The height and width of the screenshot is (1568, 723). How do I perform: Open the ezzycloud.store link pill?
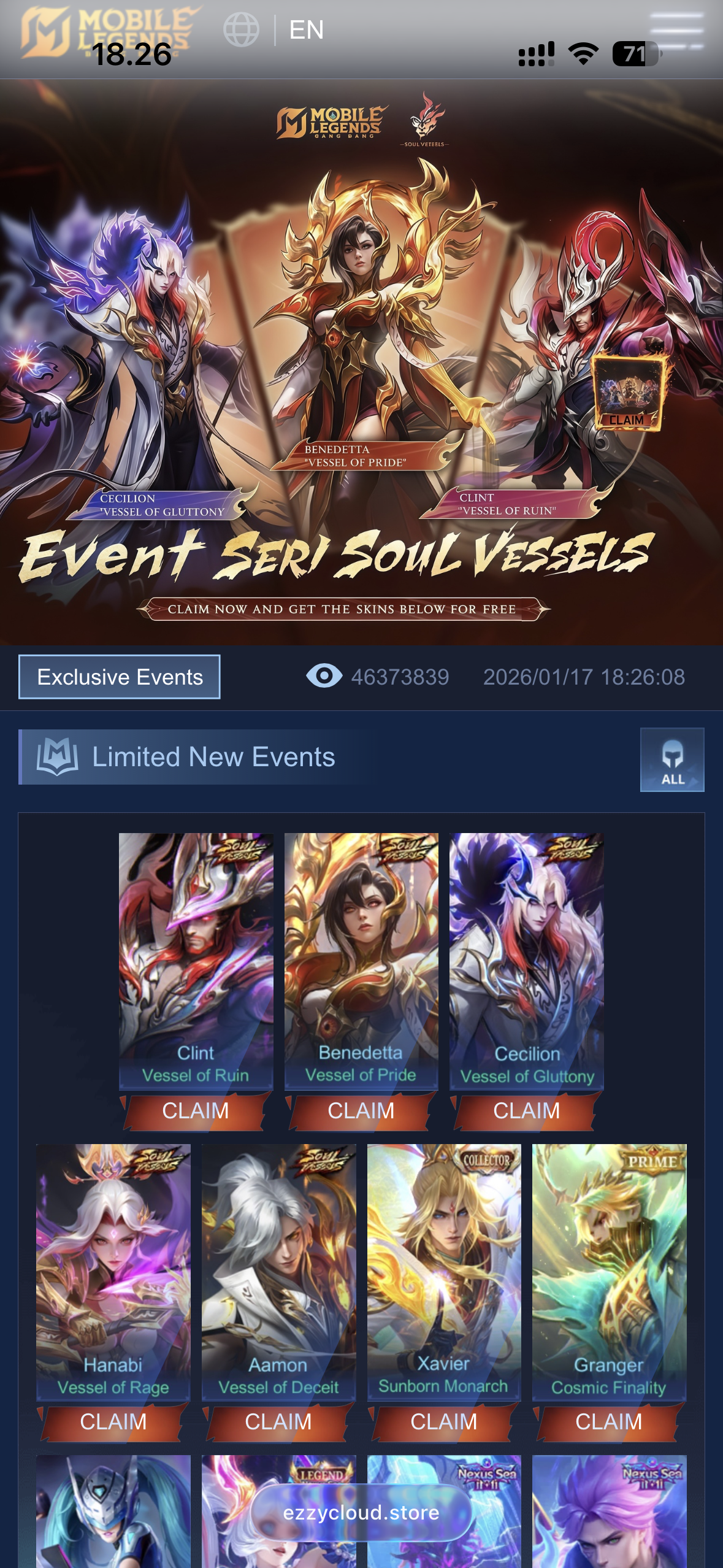[x=361, y=1513]
